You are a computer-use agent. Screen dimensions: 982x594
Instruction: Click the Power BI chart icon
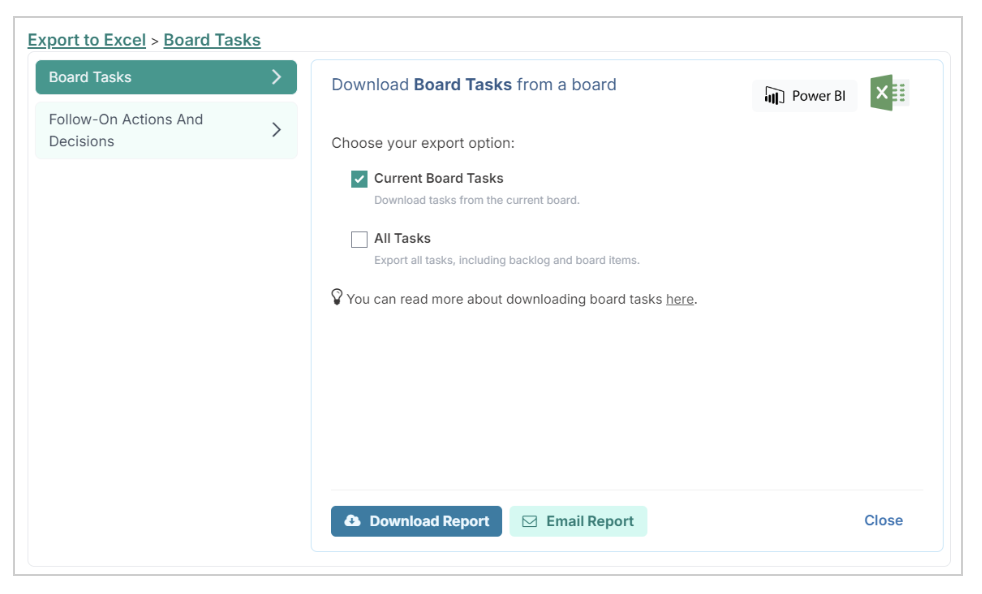pyautogui.click(x=774, y=96)
